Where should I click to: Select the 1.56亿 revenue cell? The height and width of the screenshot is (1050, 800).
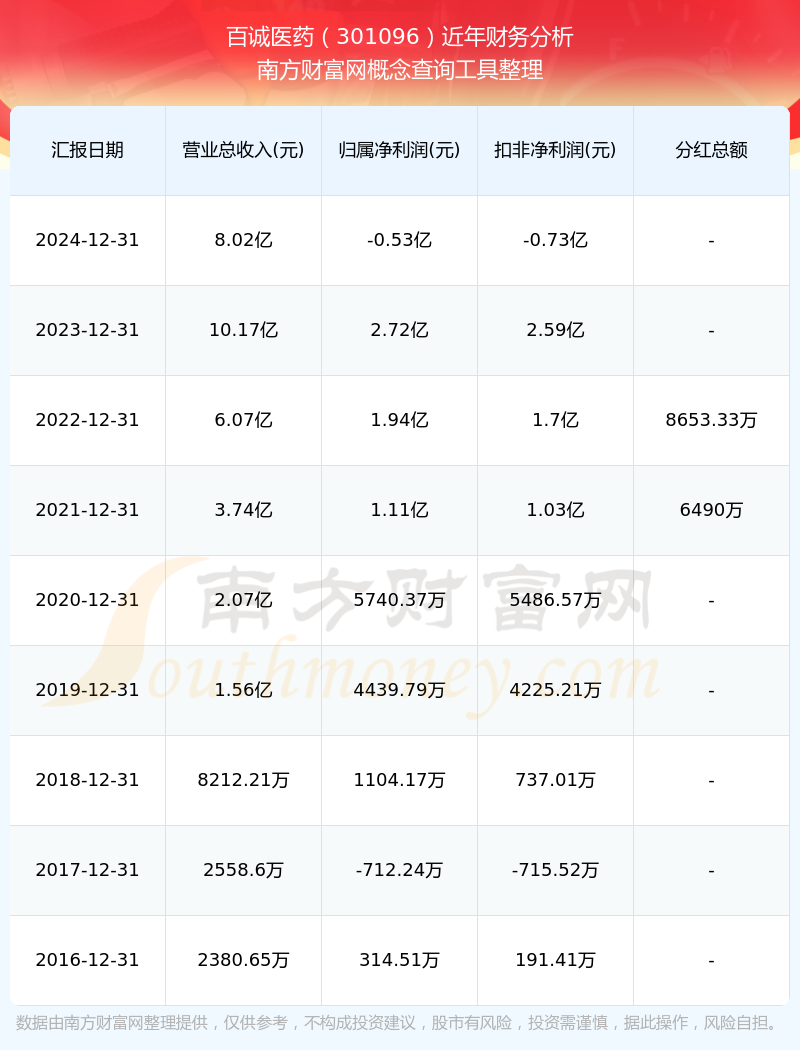coord(244,690)
